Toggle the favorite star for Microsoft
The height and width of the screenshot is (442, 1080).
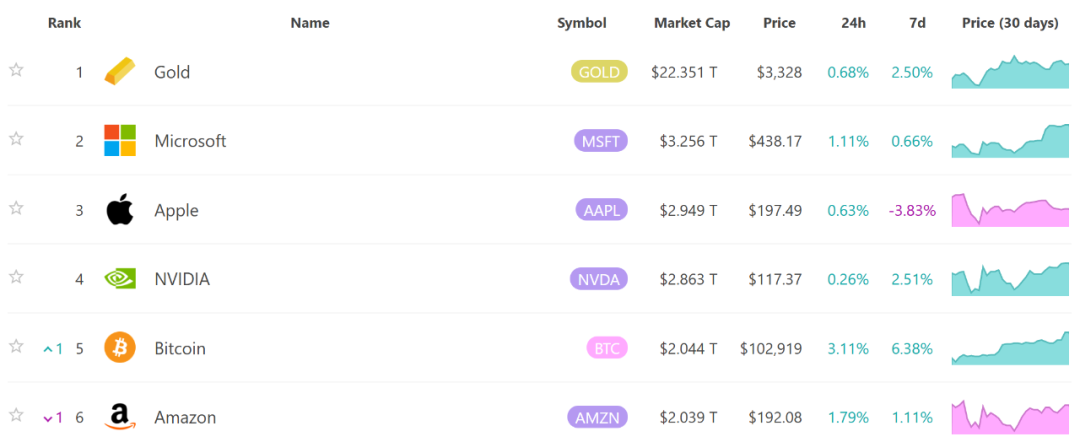coord(16,139)
